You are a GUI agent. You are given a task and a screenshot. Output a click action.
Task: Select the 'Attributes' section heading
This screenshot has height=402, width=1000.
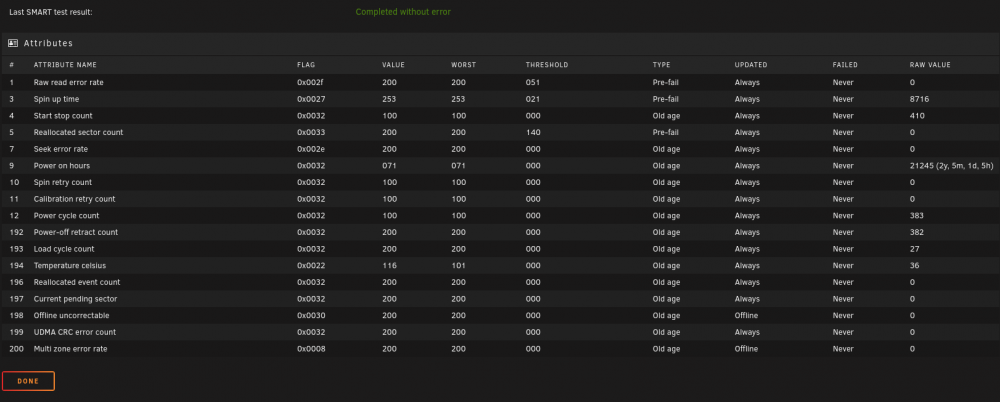click(48, 43)
